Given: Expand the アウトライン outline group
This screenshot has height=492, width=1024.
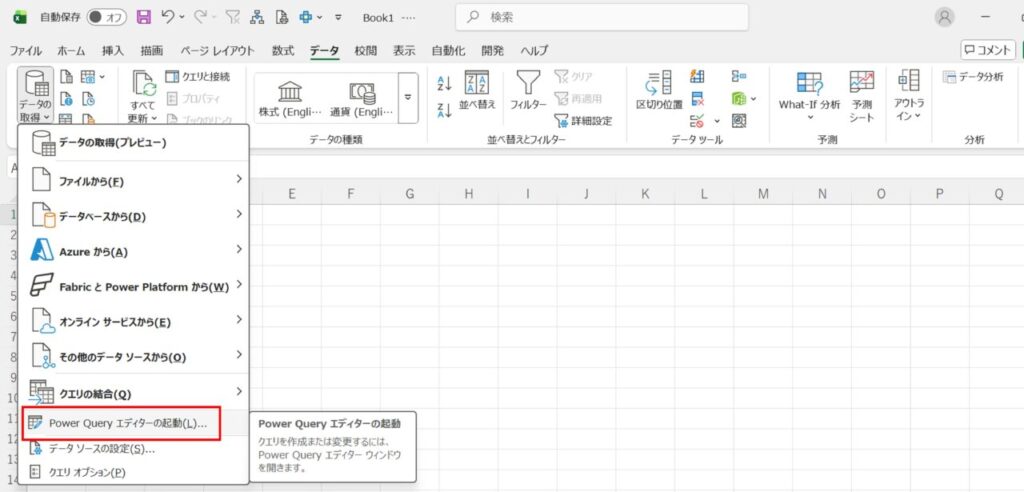Looking at the screenshot, I should tap(908, 95).
